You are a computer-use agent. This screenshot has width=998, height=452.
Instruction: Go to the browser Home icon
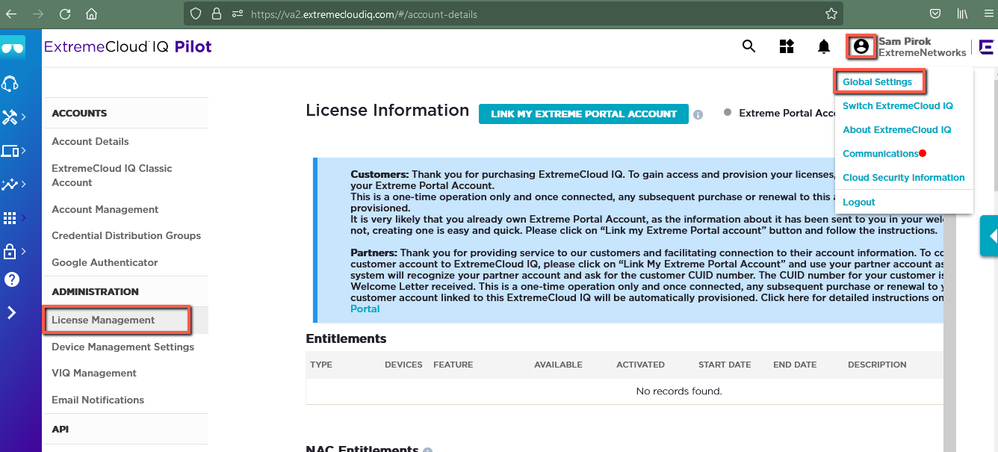pyautogui.click(x=92, y=13)
